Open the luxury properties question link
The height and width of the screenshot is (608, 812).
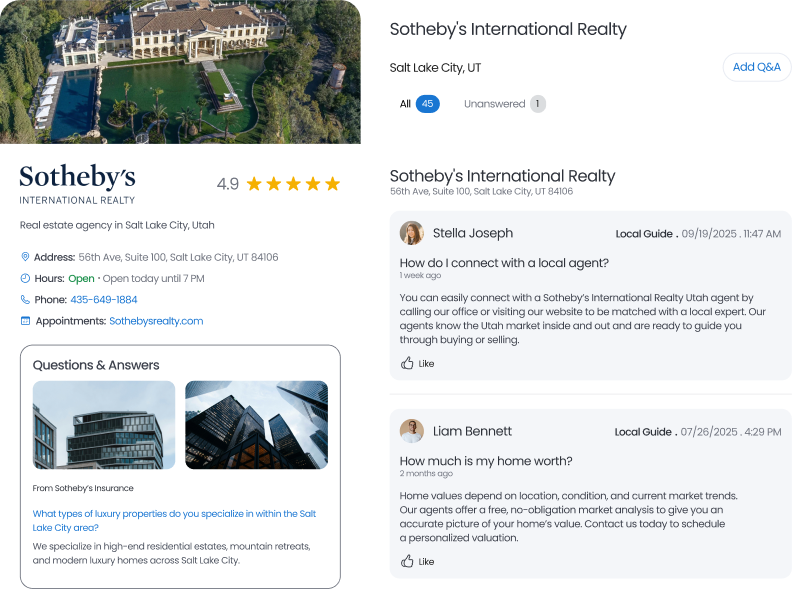(174, 520)
